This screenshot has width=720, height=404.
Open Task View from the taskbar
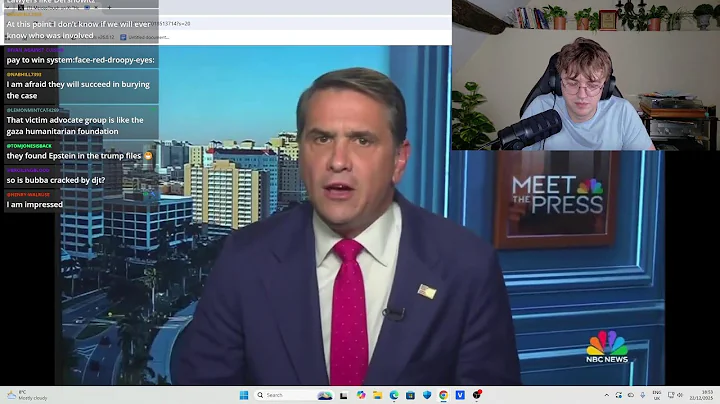(x=343, y=395)
